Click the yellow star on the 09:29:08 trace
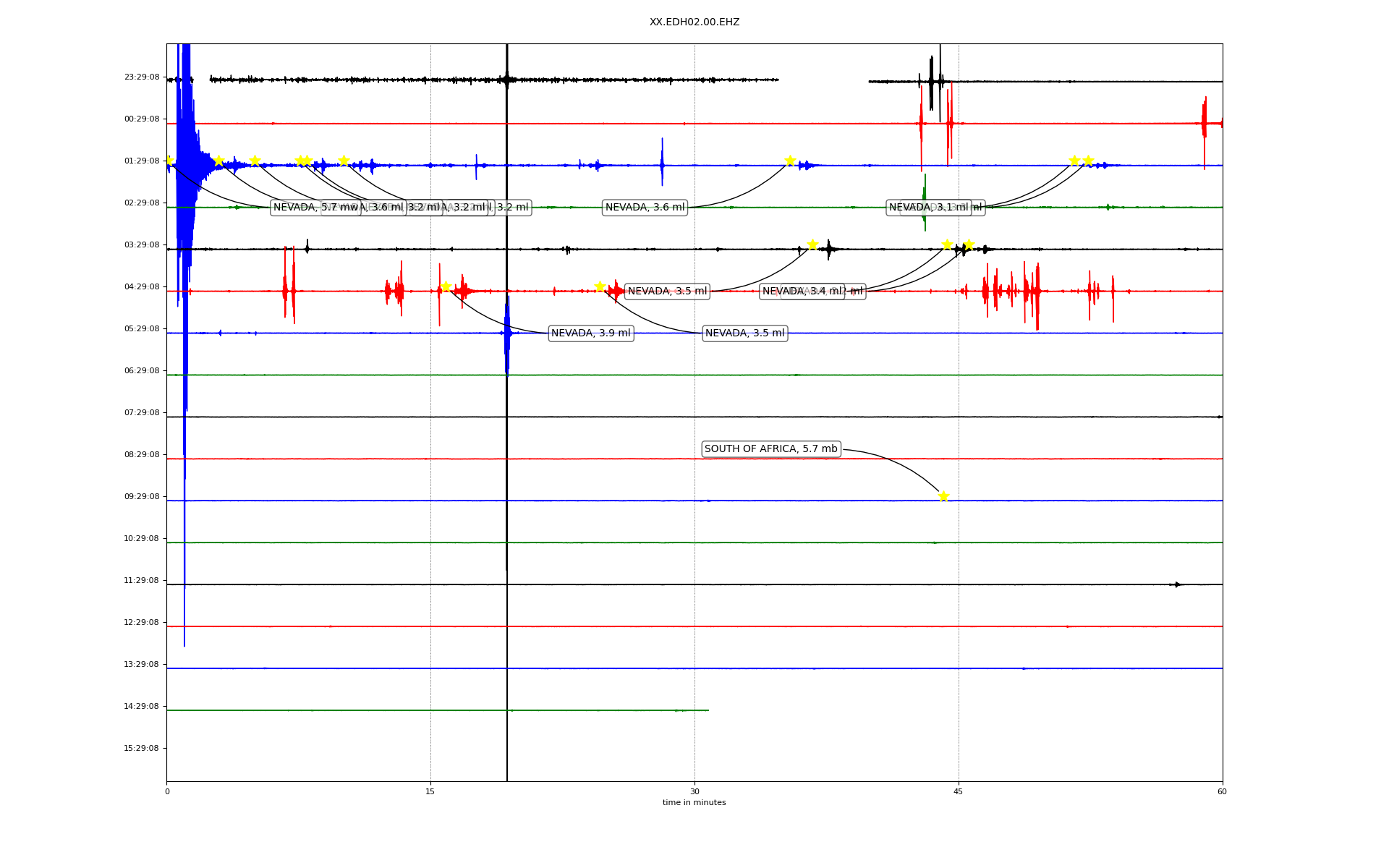 [943, 496]
